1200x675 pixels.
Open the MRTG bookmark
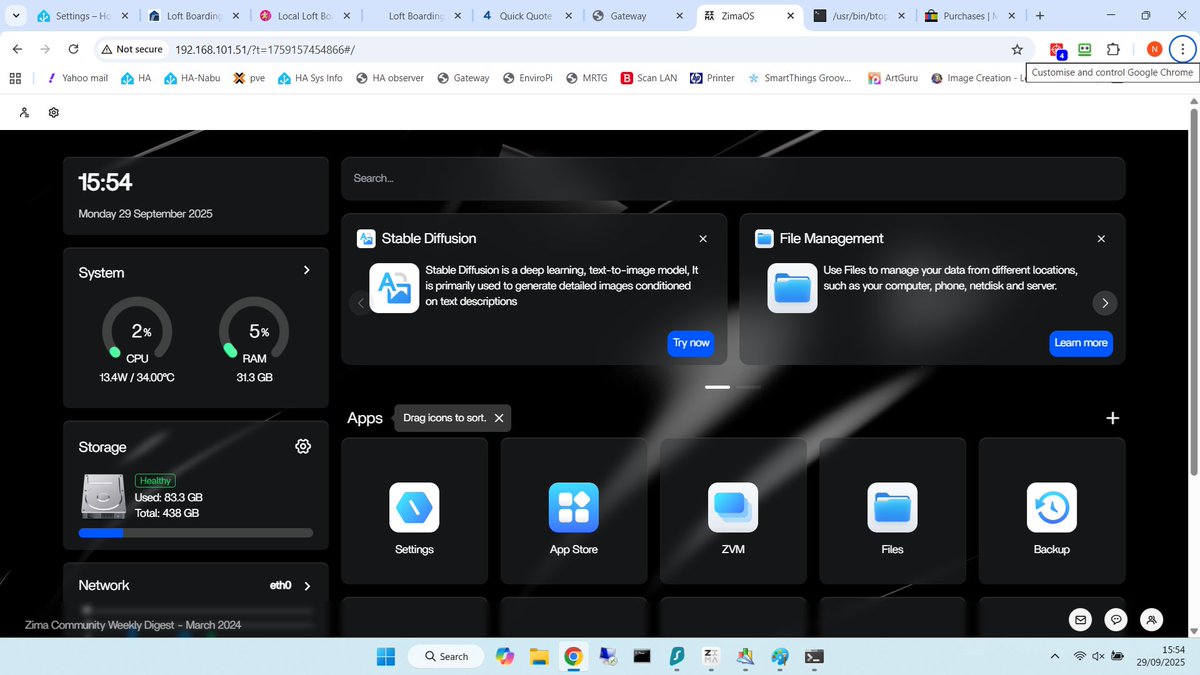click(587, 78)
